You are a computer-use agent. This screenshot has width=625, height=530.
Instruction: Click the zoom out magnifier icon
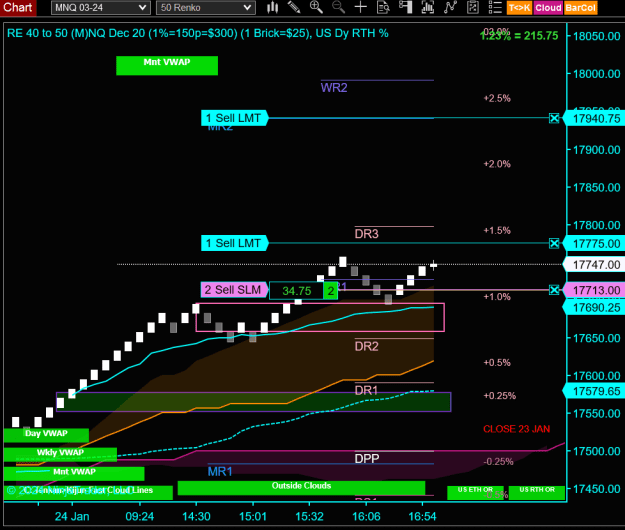338,8
